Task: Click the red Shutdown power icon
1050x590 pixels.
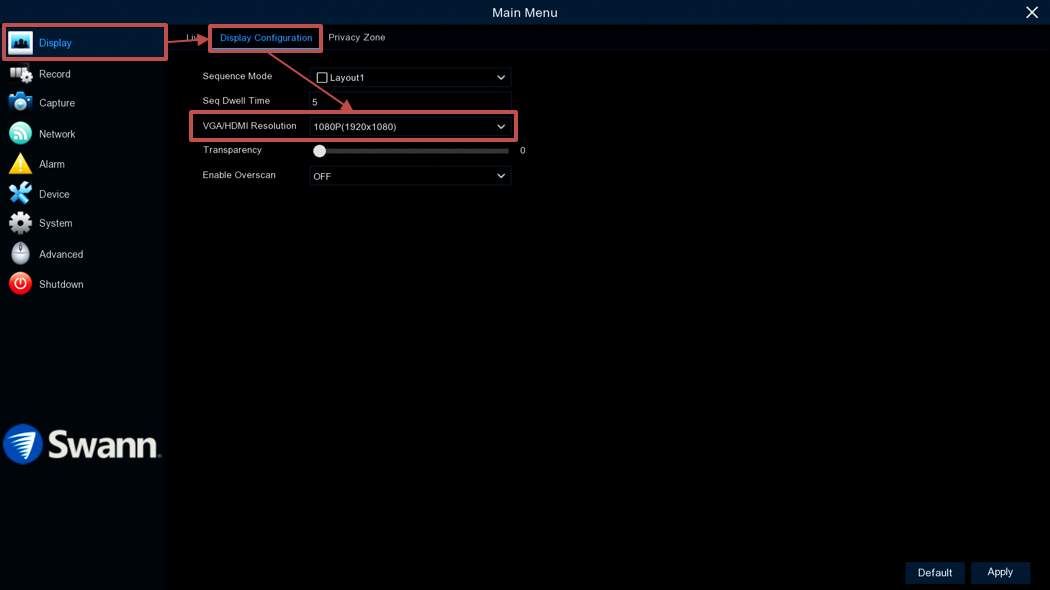Action: coord(20,284)
